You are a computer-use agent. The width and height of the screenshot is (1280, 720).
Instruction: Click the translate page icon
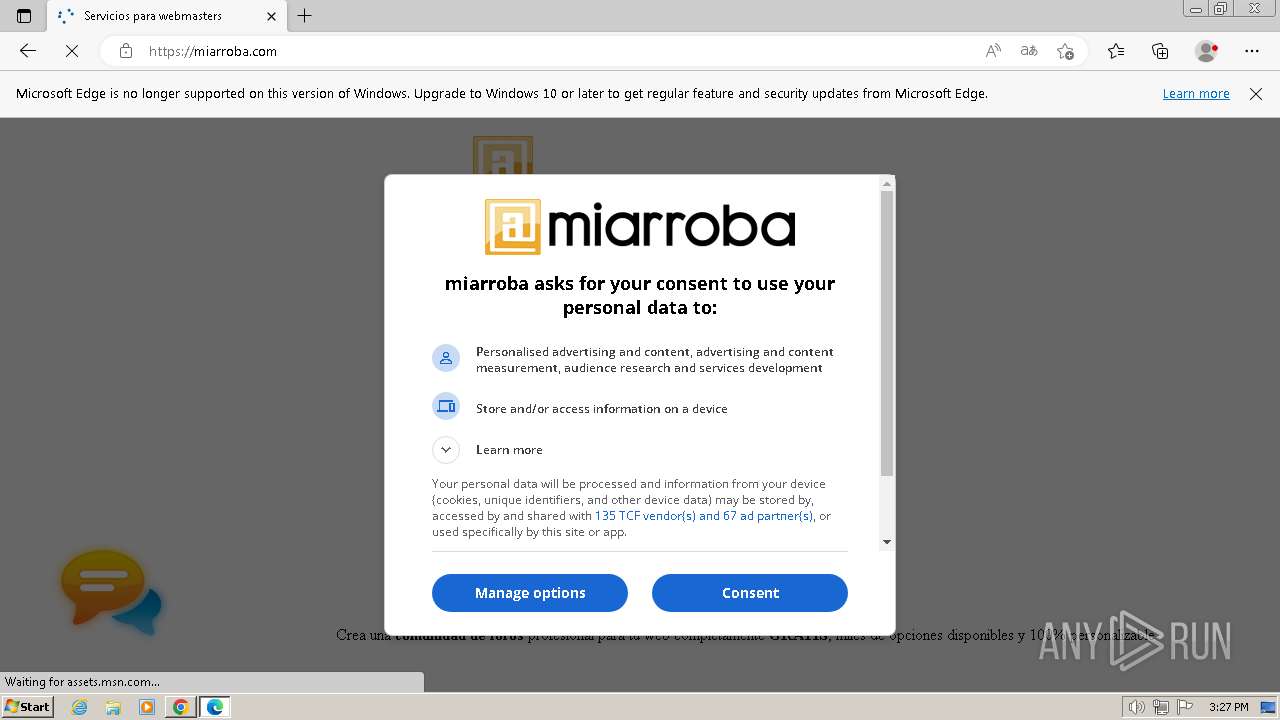pos(1029,51)
